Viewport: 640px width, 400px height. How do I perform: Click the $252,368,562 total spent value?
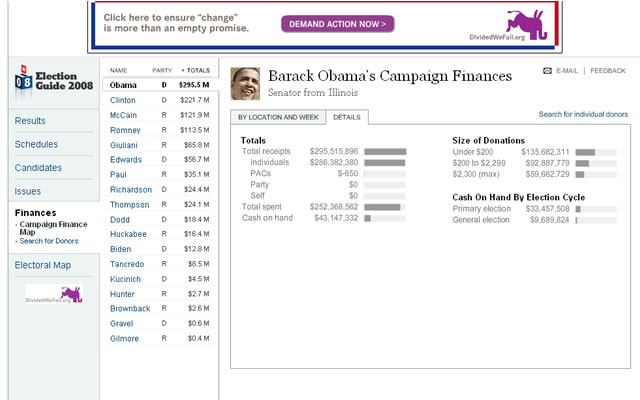334,207
